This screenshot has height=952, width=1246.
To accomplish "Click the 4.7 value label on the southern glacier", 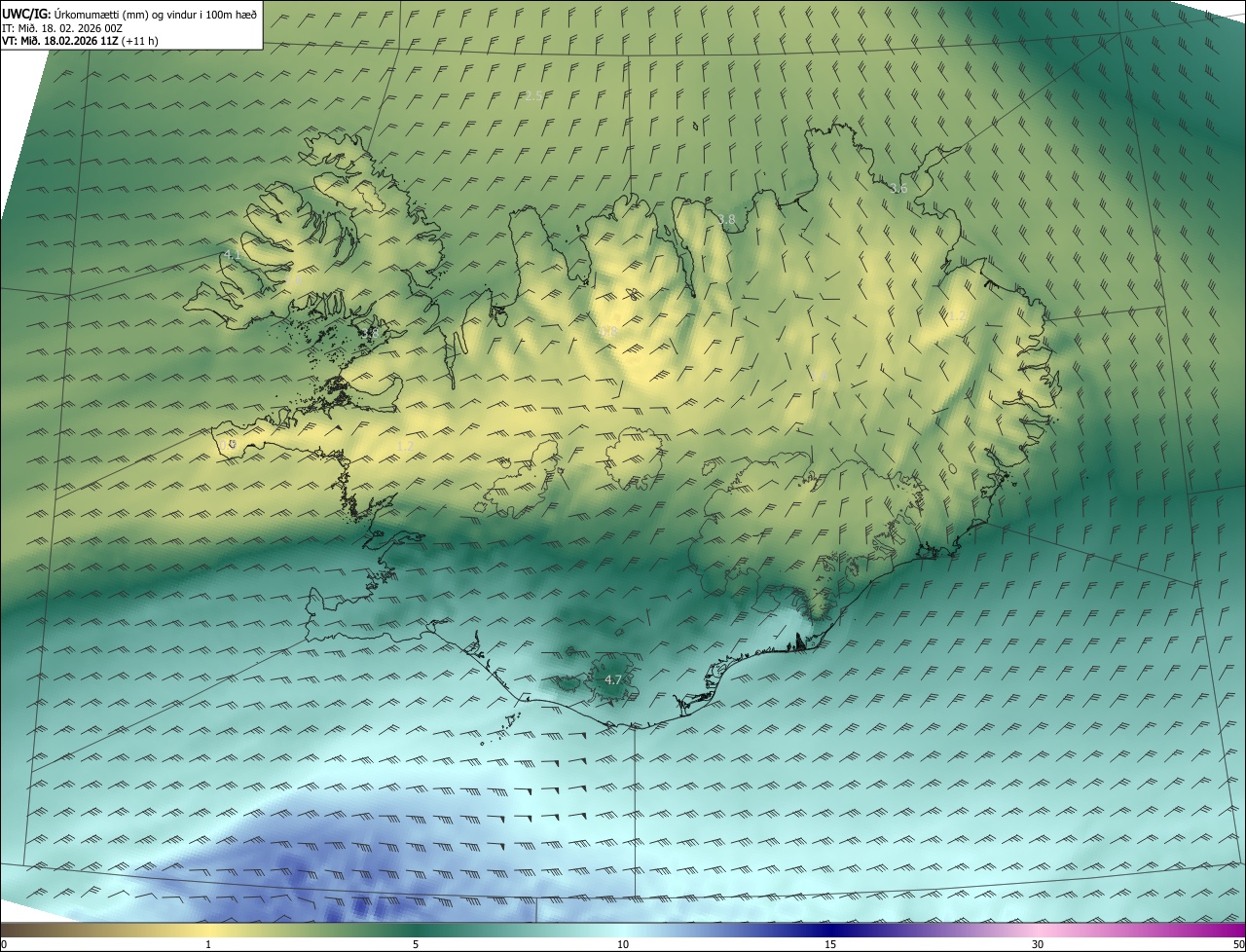I will click(x=613, y=679).
